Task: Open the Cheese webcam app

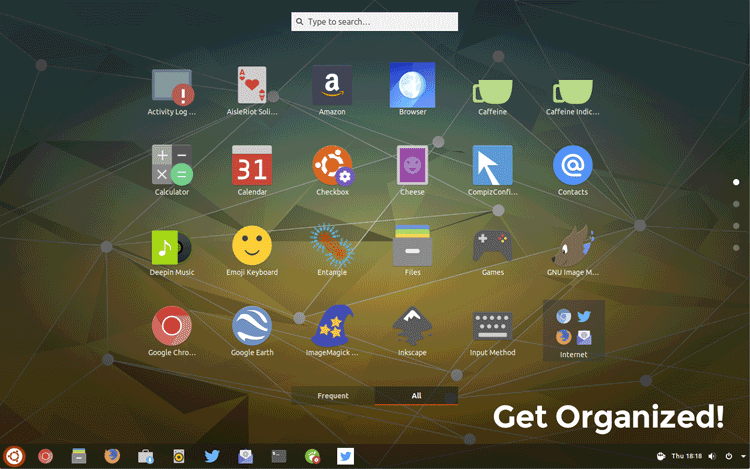Action: (x=412, y=166)
